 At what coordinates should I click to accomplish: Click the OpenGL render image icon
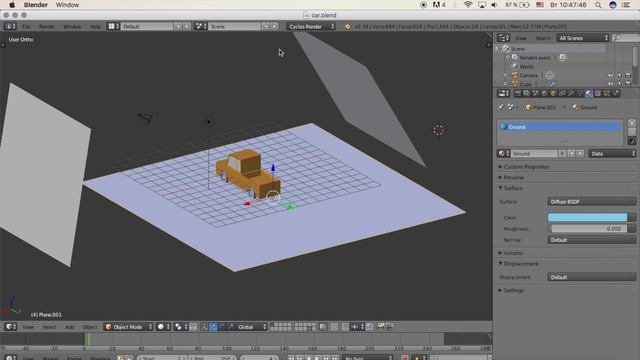[x=380, y=327]
